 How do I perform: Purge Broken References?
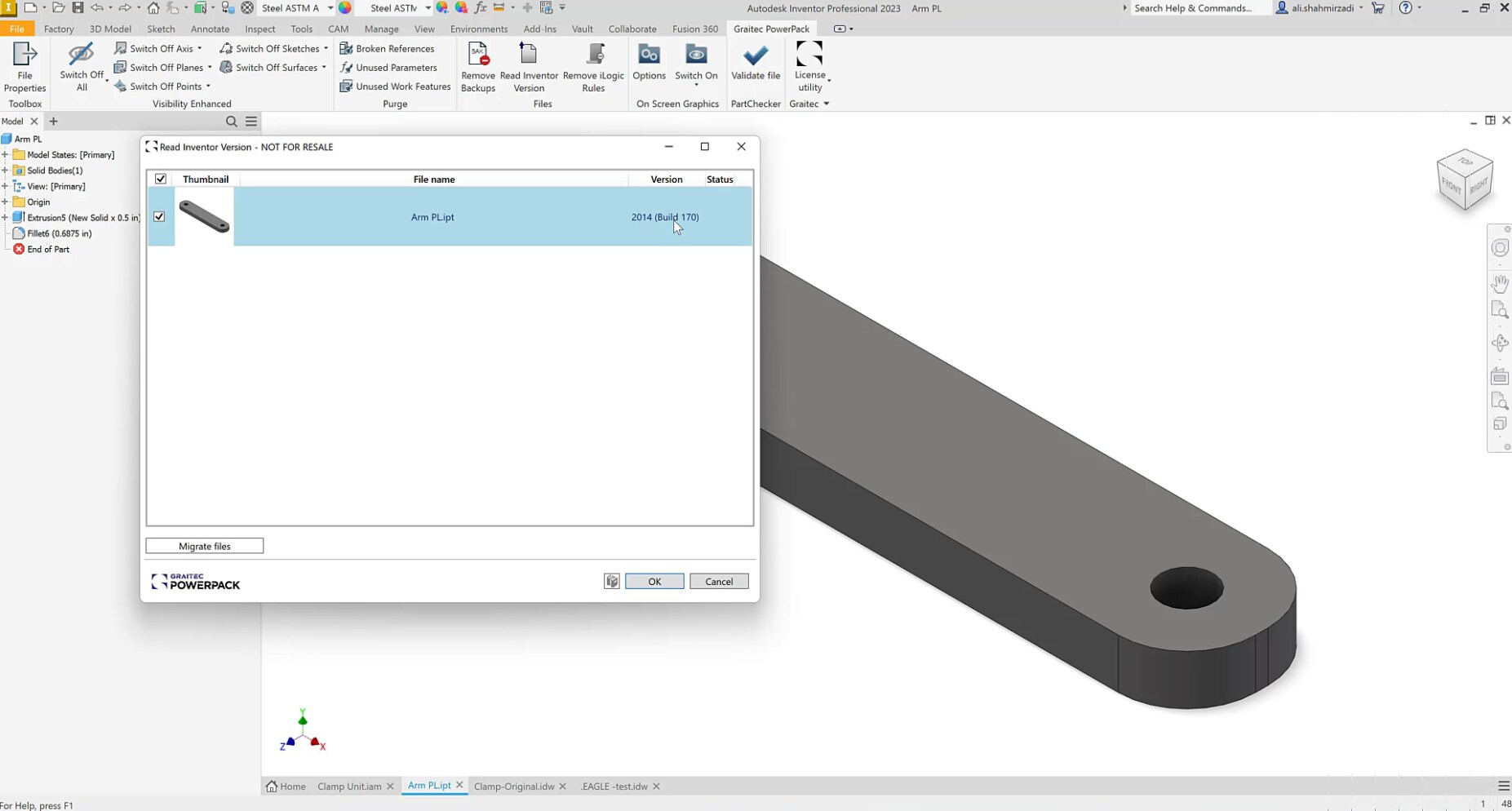pos(387,48)
